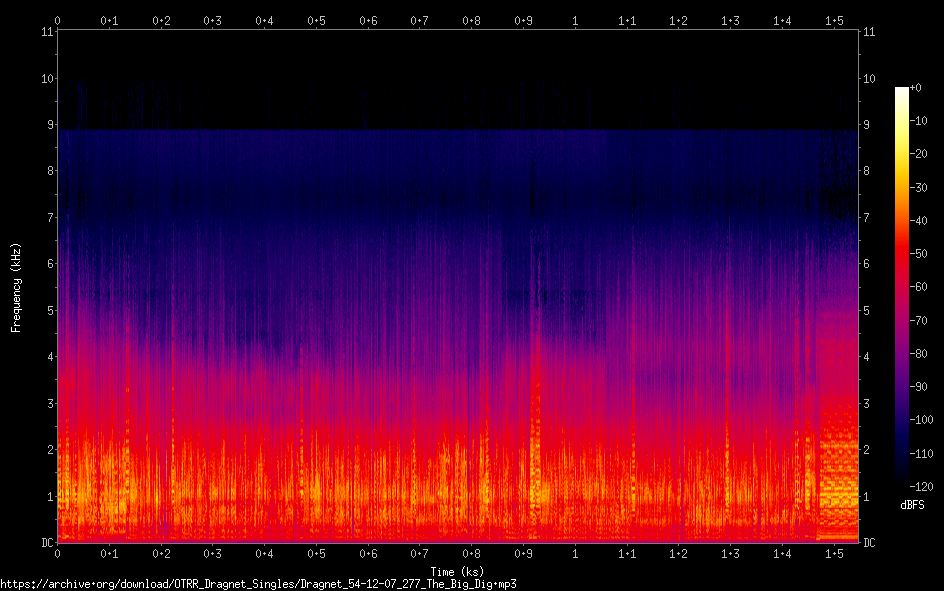Click the 2 label on the left frequency axis
The width and height of the screenshot is (944, 591).
click(x=47, y=450)
